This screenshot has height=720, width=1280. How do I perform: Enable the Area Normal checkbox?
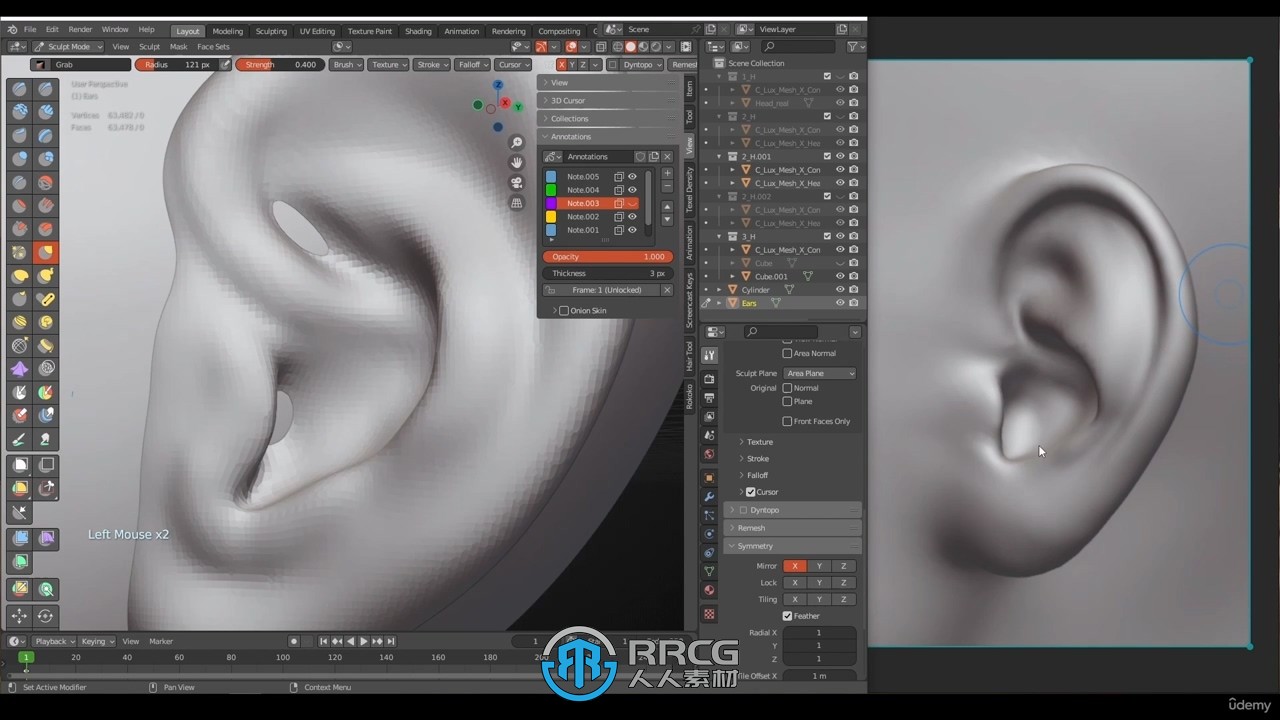[787, 353]
